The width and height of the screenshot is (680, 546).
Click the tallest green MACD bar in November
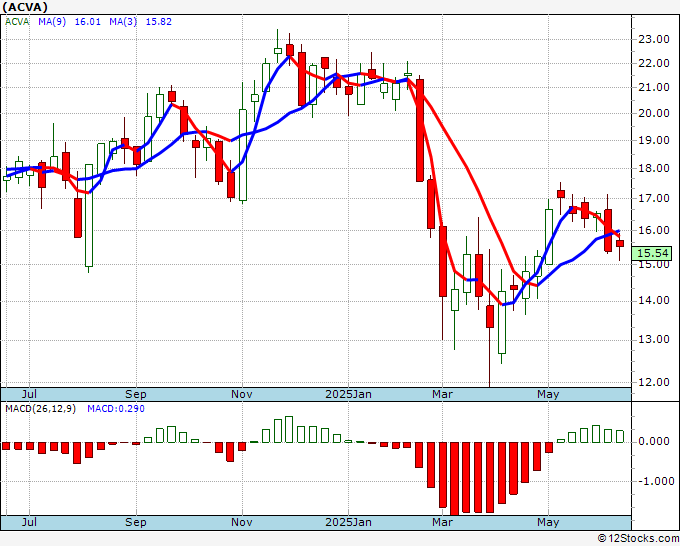click(x=289, y=429)
